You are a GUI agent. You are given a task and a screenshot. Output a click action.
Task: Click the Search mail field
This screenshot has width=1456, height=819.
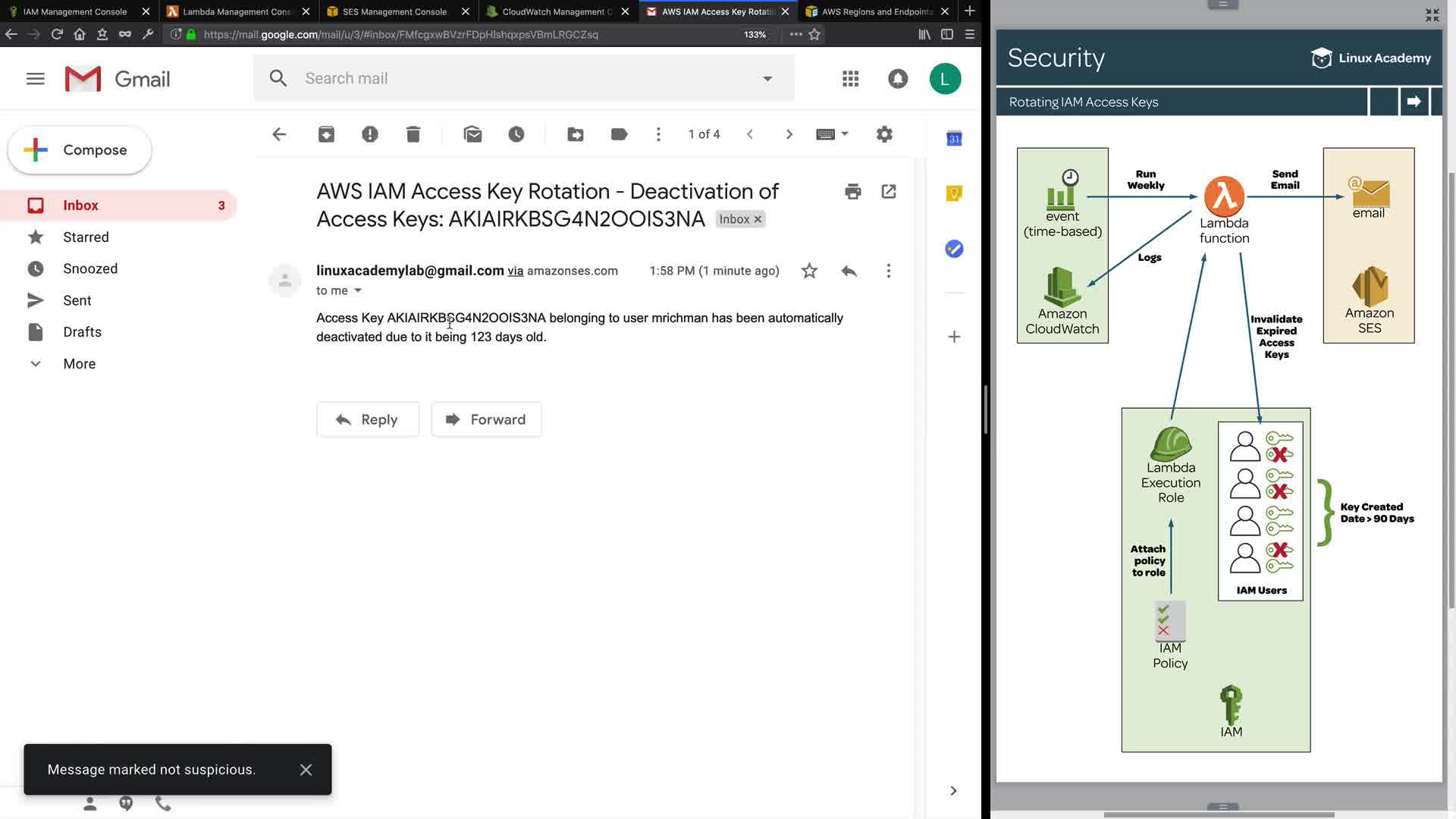coord(523,79)
